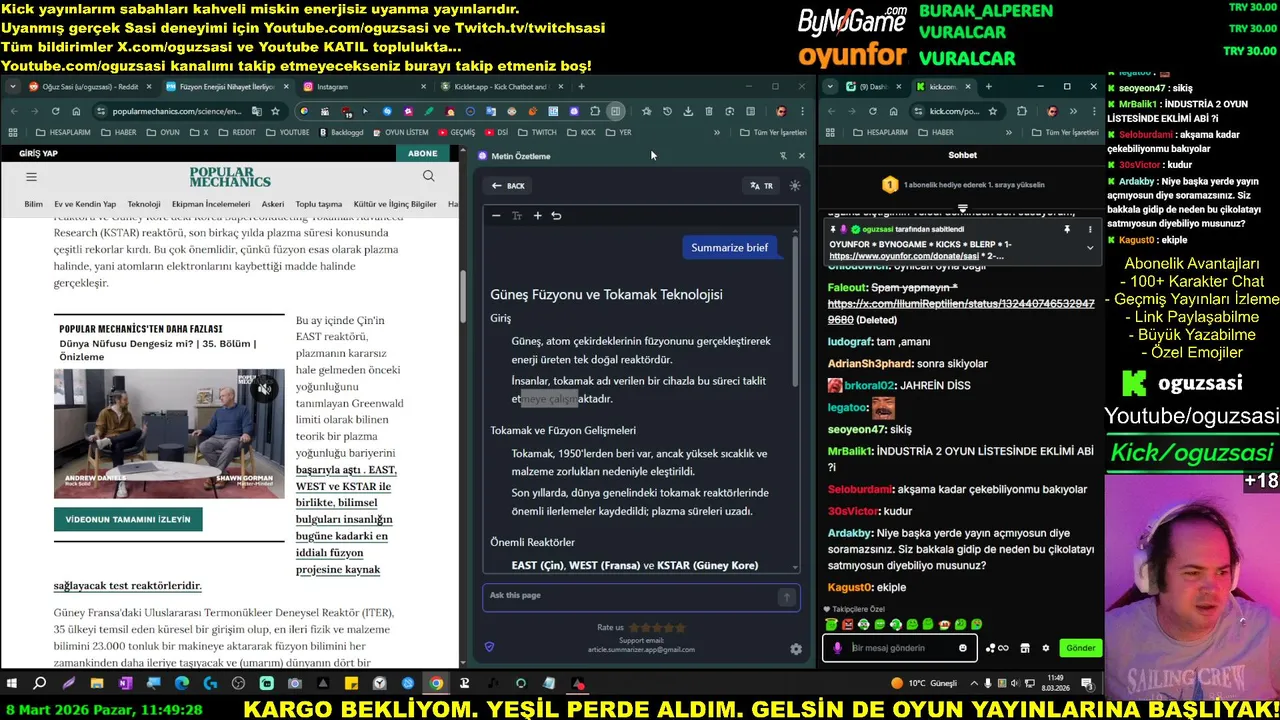
Task: Click the Popular Mechanics search magnifier icon
Action: 429,176
